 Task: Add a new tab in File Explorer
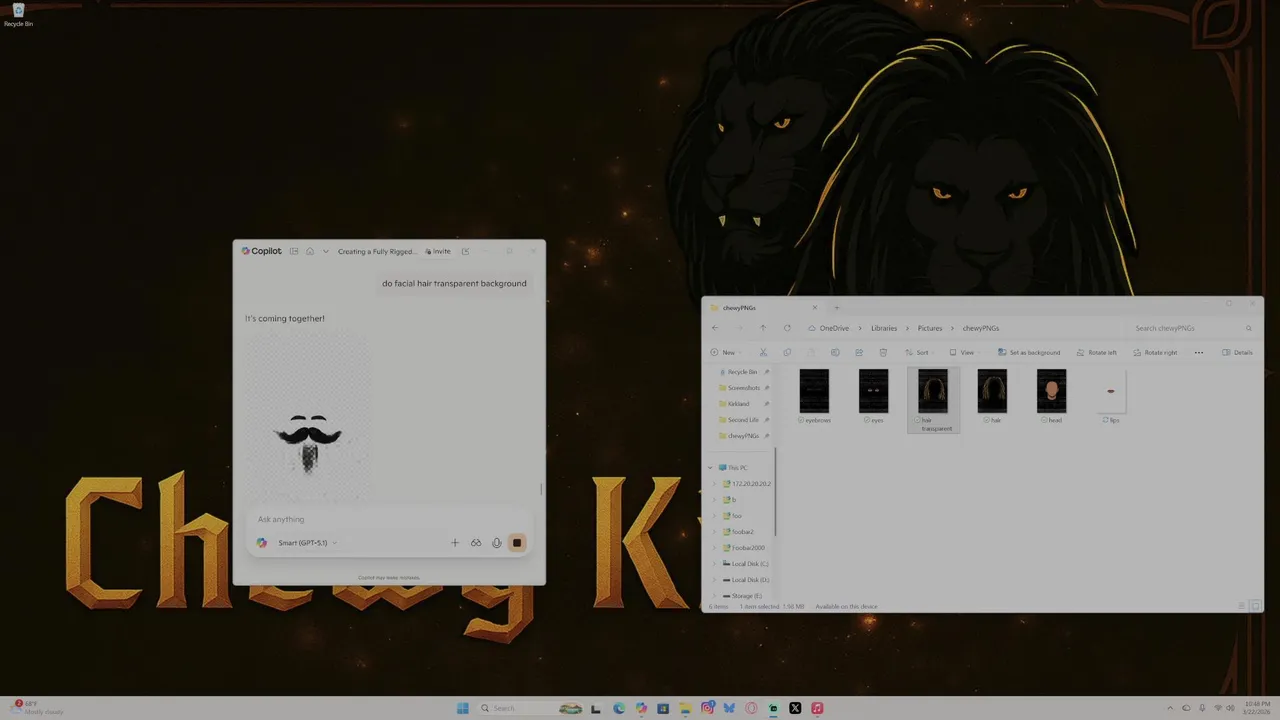click(836, 308)
